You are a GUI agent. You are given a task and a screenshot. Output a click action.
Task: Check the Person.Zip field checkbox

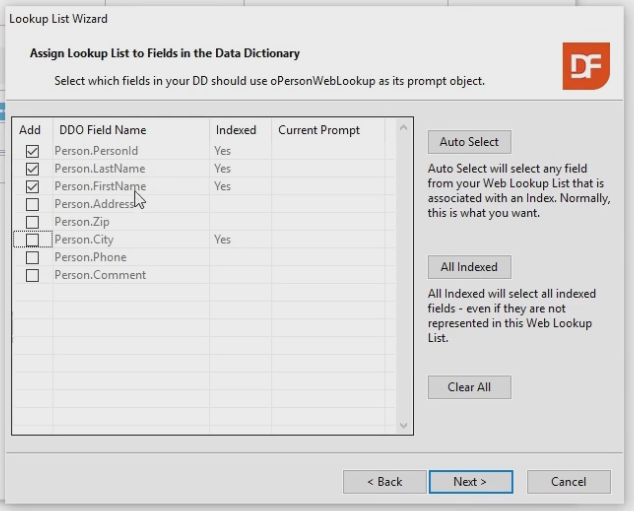pos(32,222)
